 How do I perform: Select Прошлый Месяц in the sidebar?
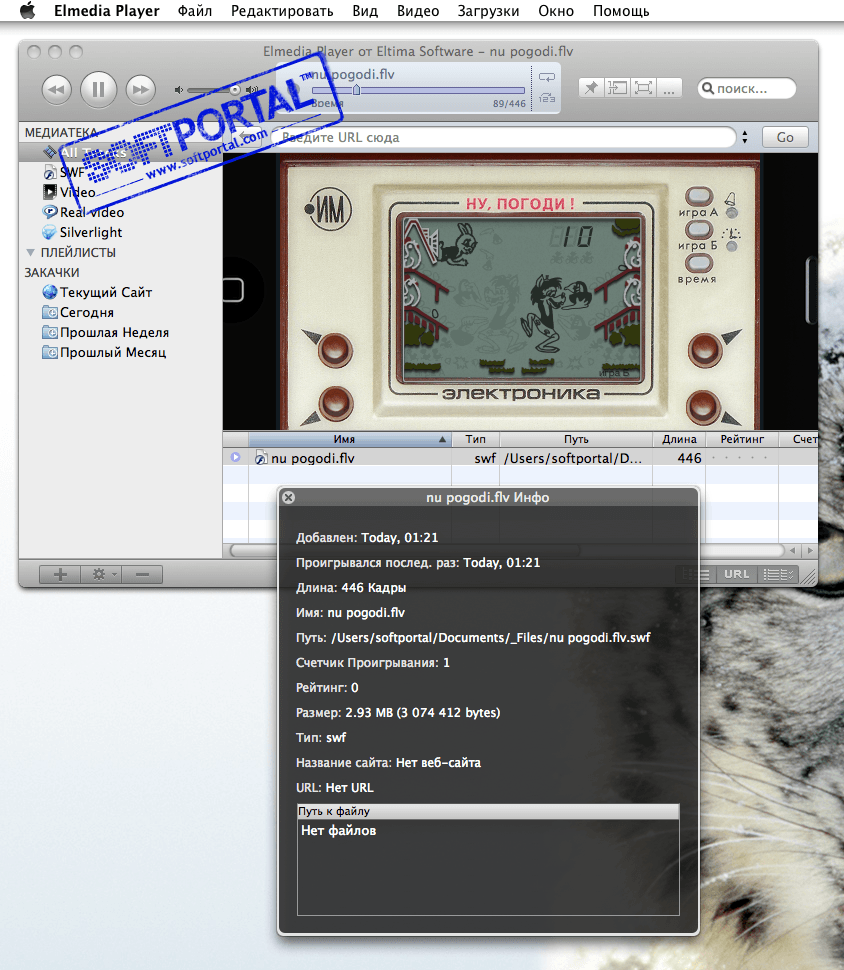[x=113, y=353]
